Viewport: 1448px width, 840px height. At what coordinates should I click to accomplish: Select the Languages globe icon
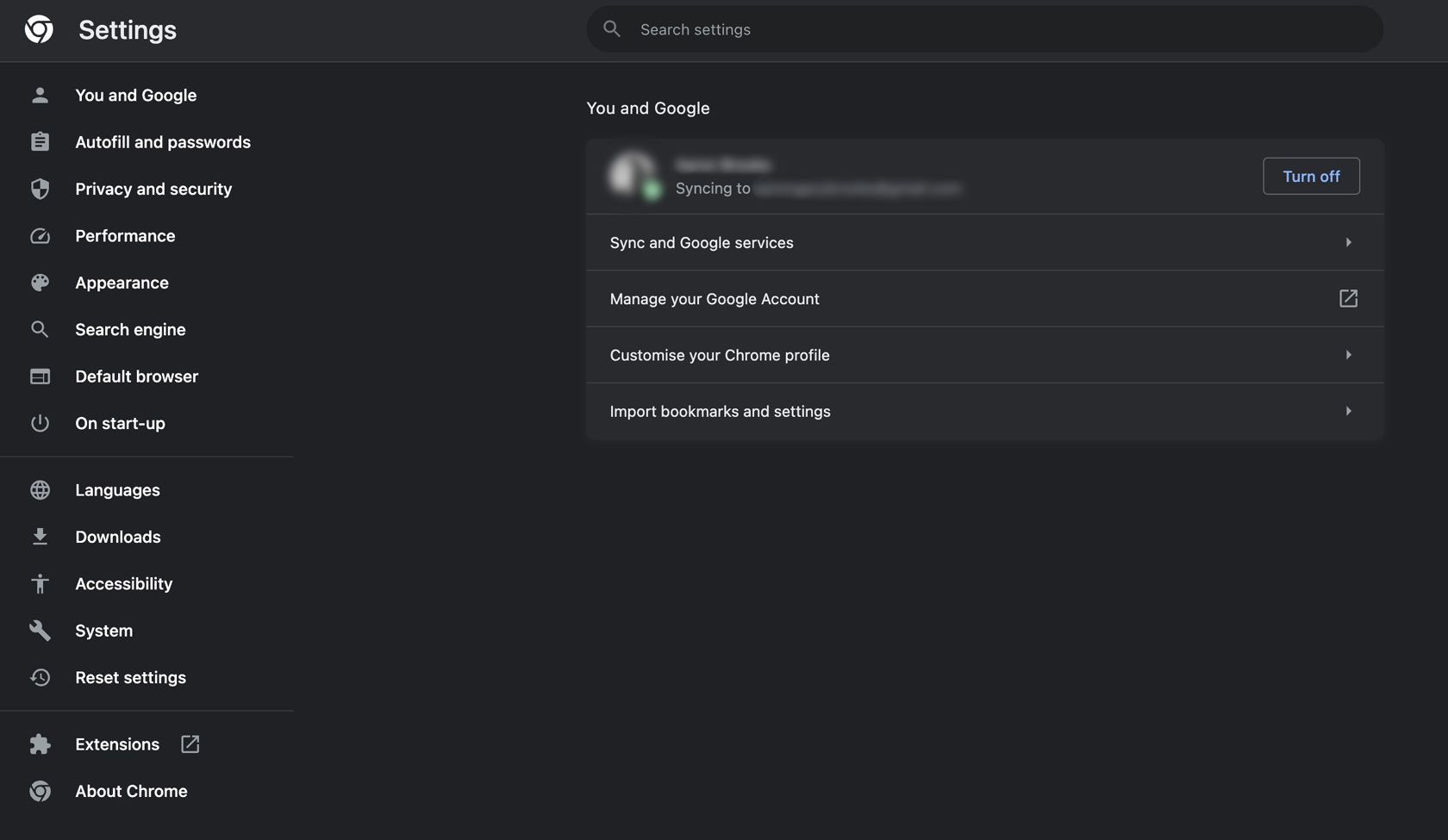(40, 489)
